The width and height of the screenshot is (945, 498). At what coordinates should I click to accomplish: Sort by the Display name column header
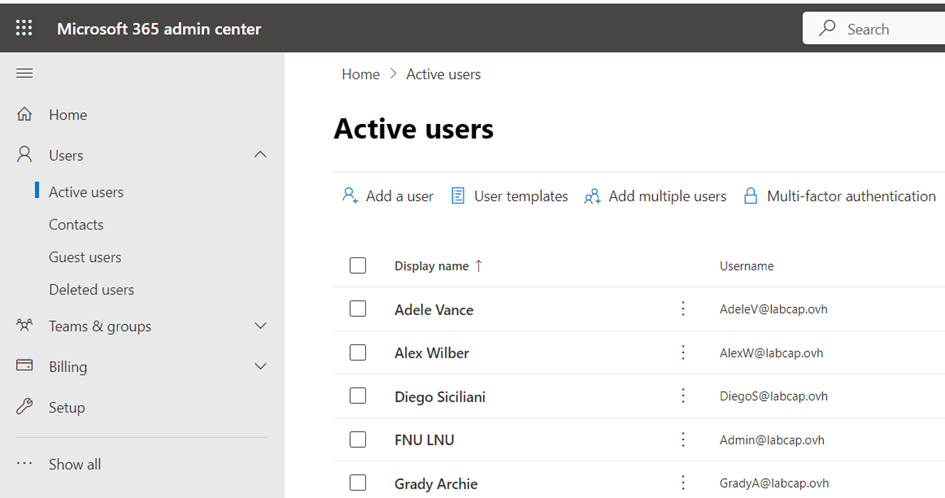click(x=432, y=266)
